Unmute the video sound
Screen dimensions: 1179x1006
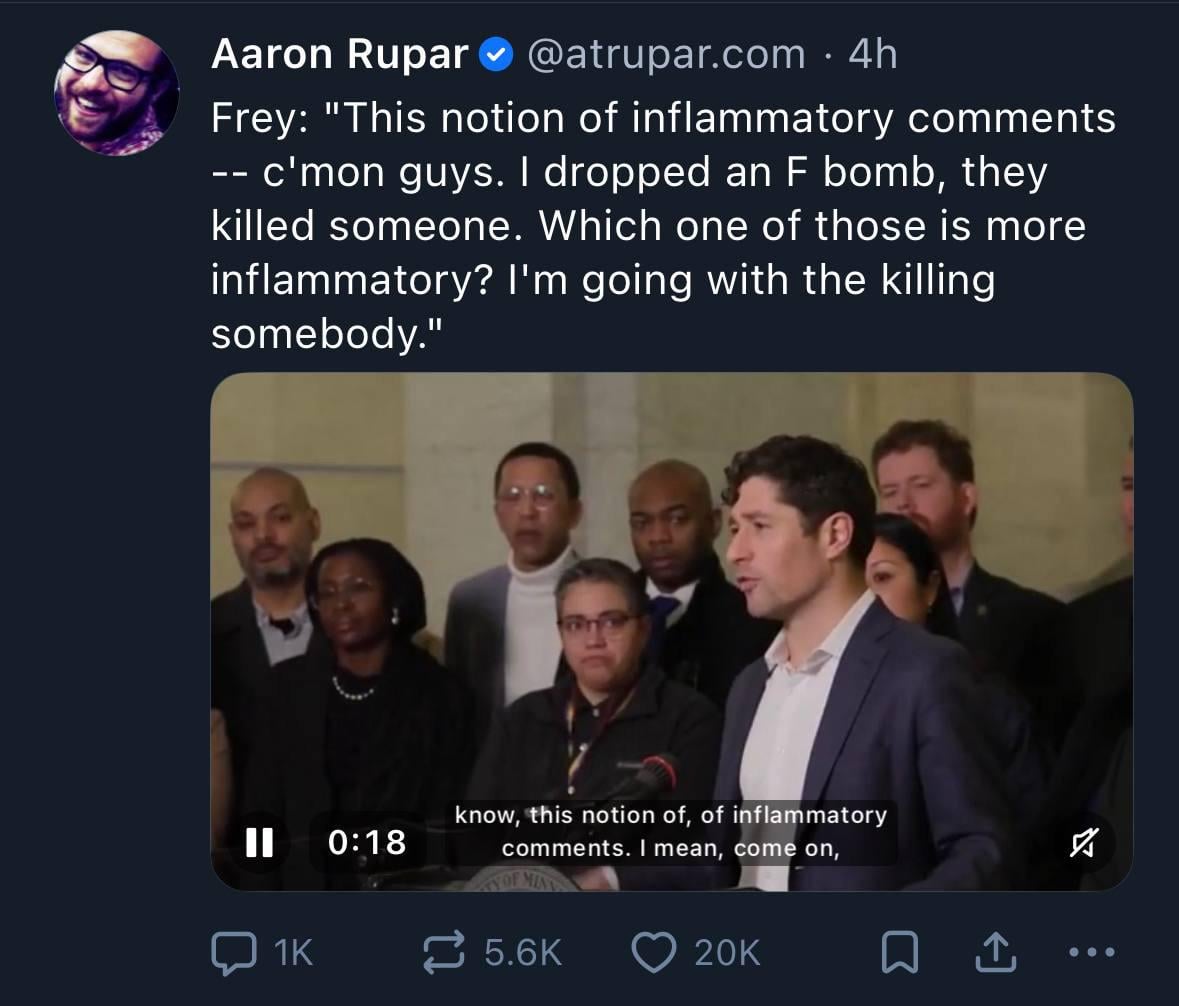tap(1085, 842)
